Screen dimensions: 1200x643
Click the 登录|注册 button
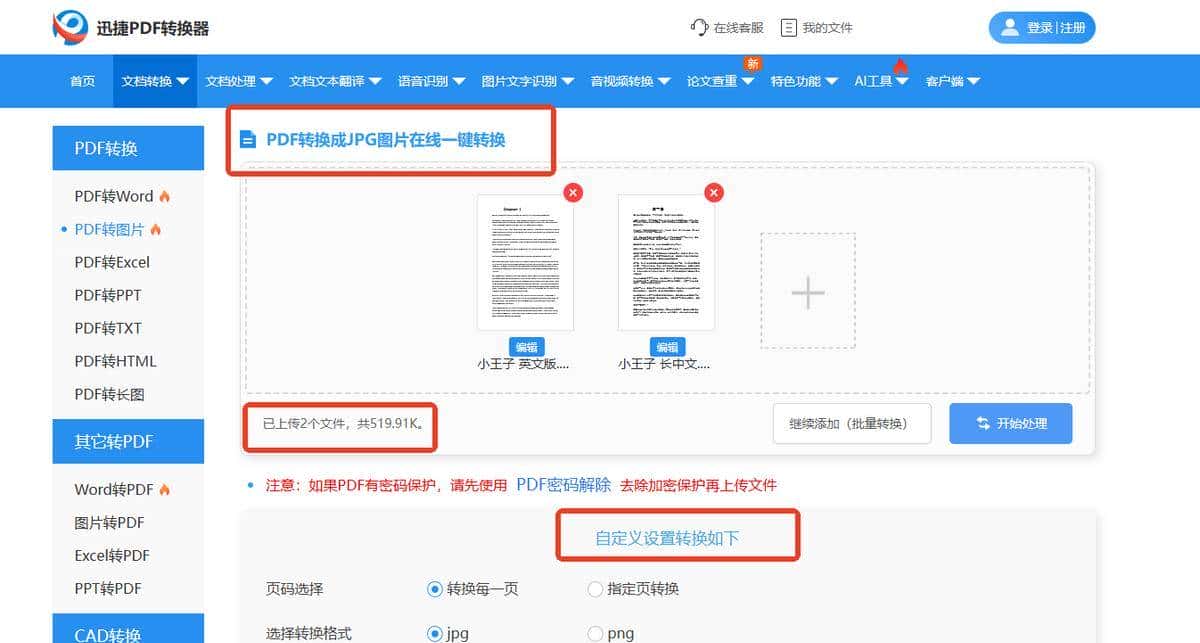click(x=1042, y=27)
